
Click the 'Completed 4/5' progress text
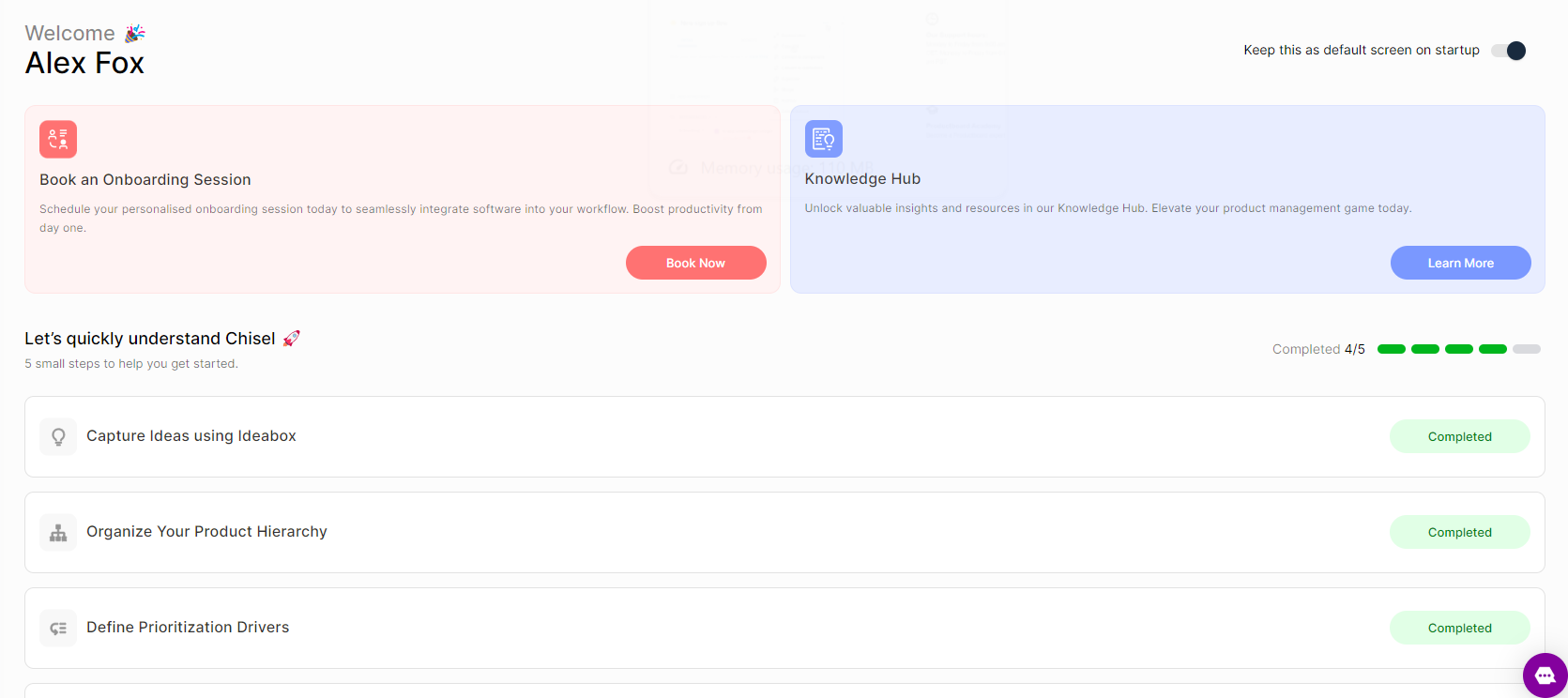[x=1318, y=349]
